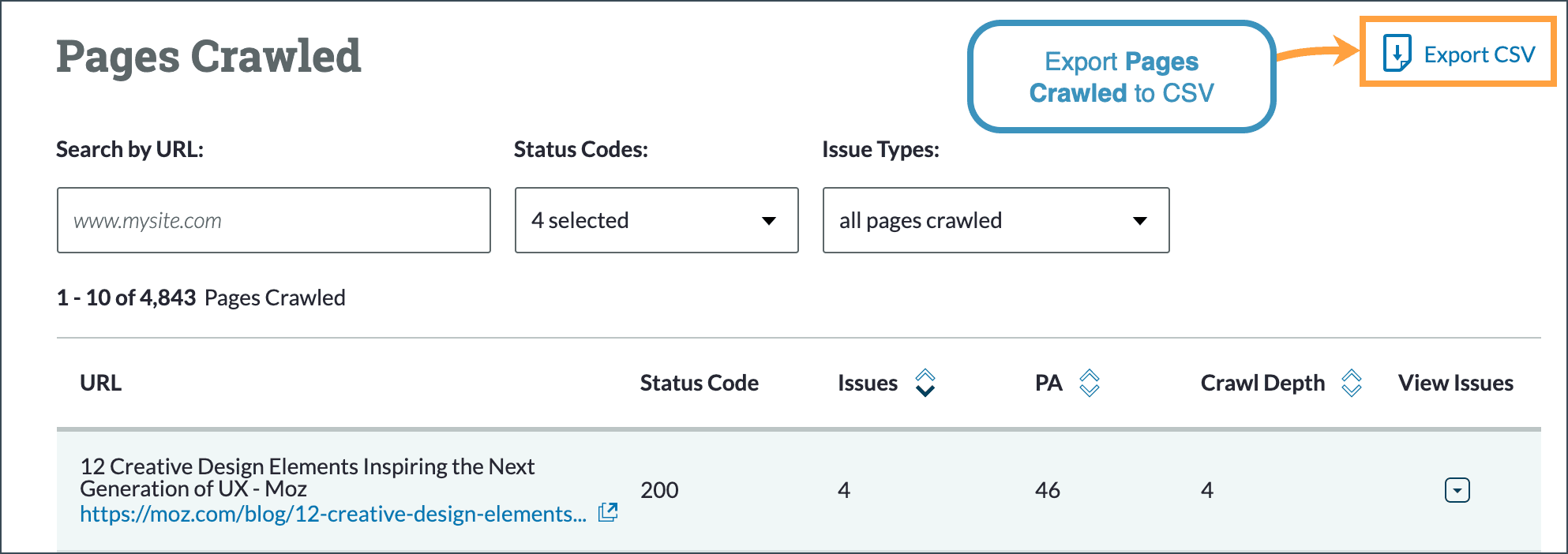This screenshot has height=554, width=1568.
Task: Focus the Search by URL input field
Action: tap(273, 220)
